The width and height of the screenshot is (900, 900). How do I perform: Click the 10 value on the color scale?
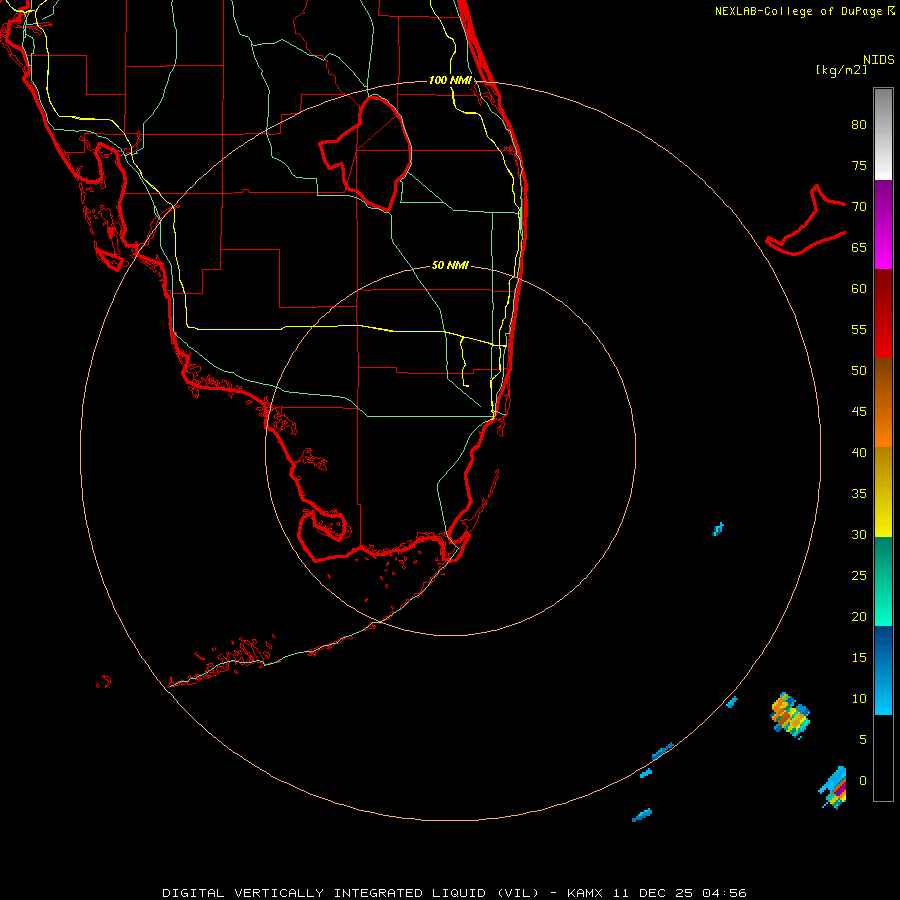859,699
